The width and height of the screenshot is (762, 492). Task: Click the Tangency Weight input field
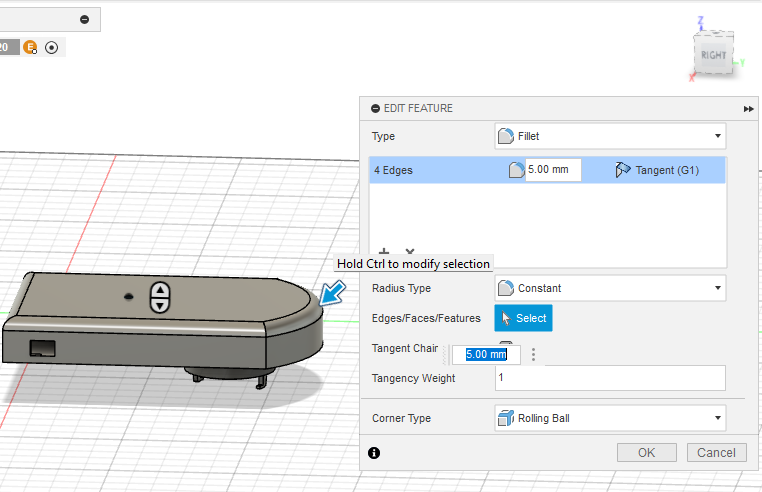pyautogui.click(x=610, y=378)
